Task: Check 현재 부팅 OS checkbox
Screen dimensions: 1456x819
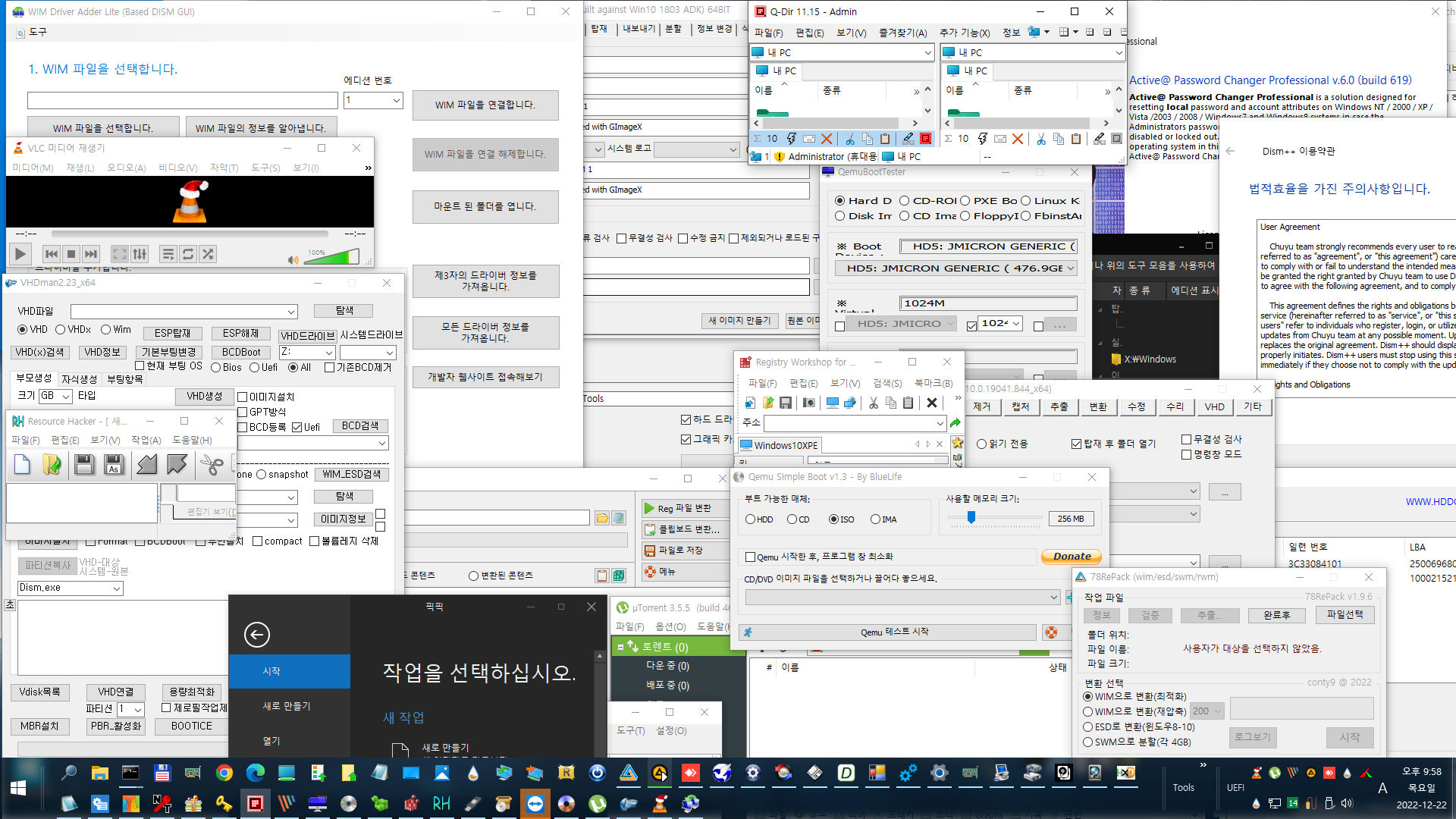Action: coord(140,366)
